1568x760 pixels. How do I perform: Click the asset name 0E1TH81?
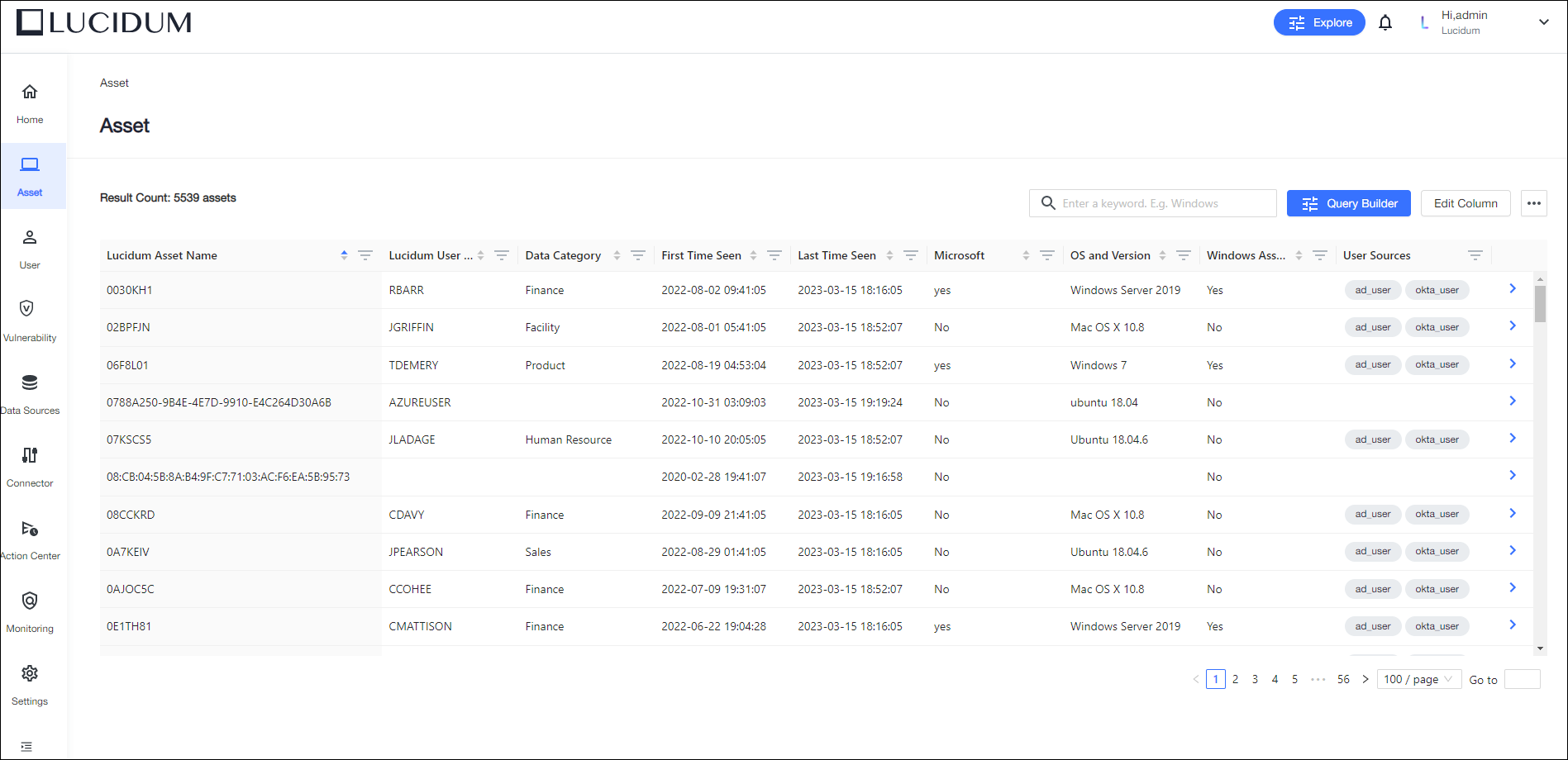click(129, 626)
